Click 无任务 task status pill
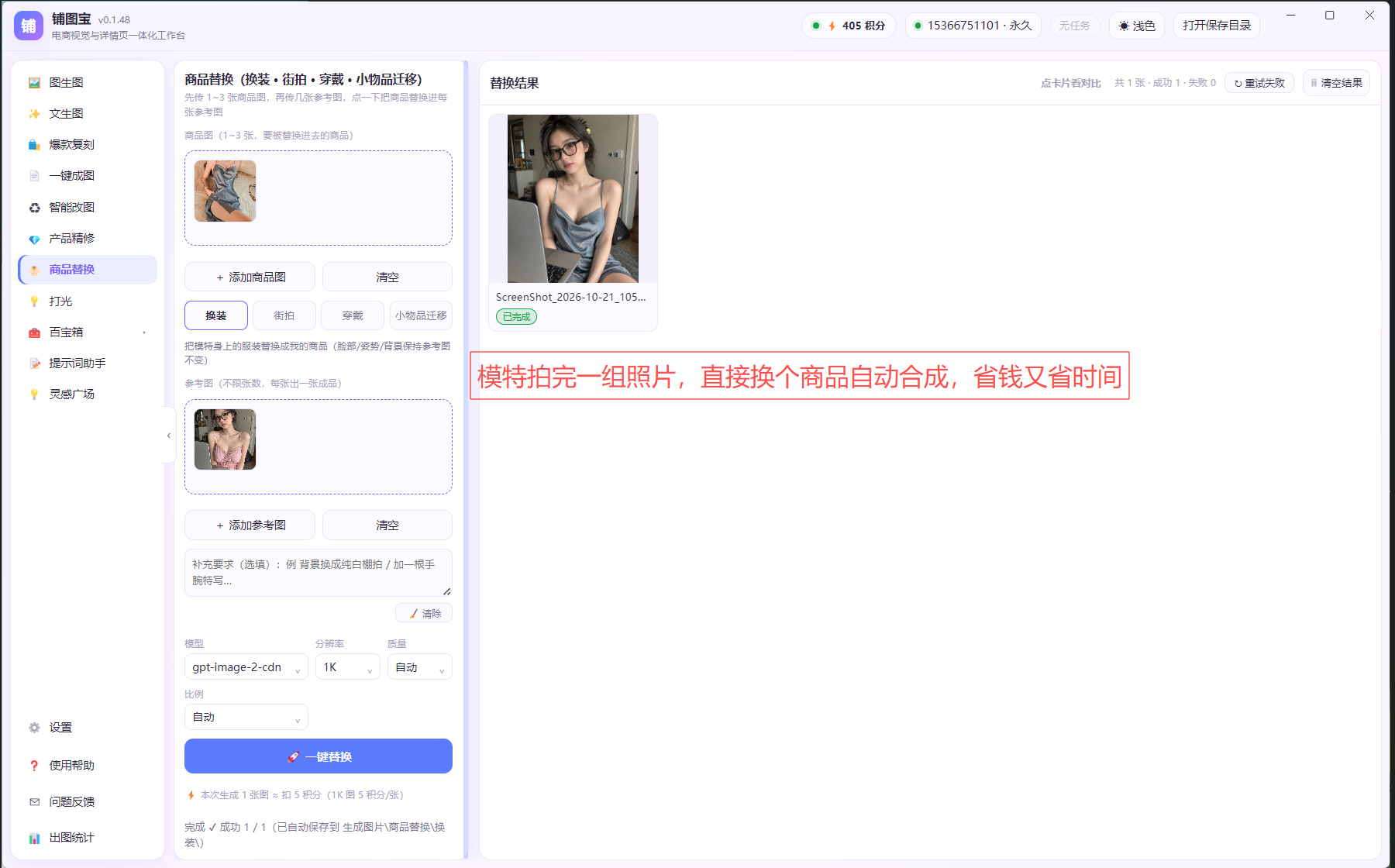The height and width of the screenshot is (868, 1395). 1075,26
